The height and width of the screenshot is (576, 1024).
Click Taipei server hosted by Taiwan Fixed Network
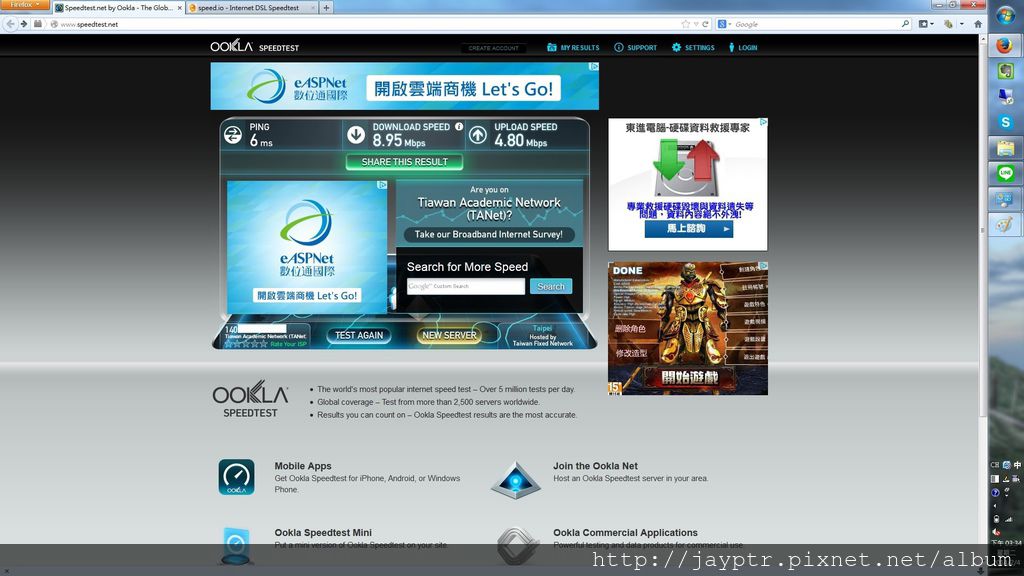[x=542, y=336]
